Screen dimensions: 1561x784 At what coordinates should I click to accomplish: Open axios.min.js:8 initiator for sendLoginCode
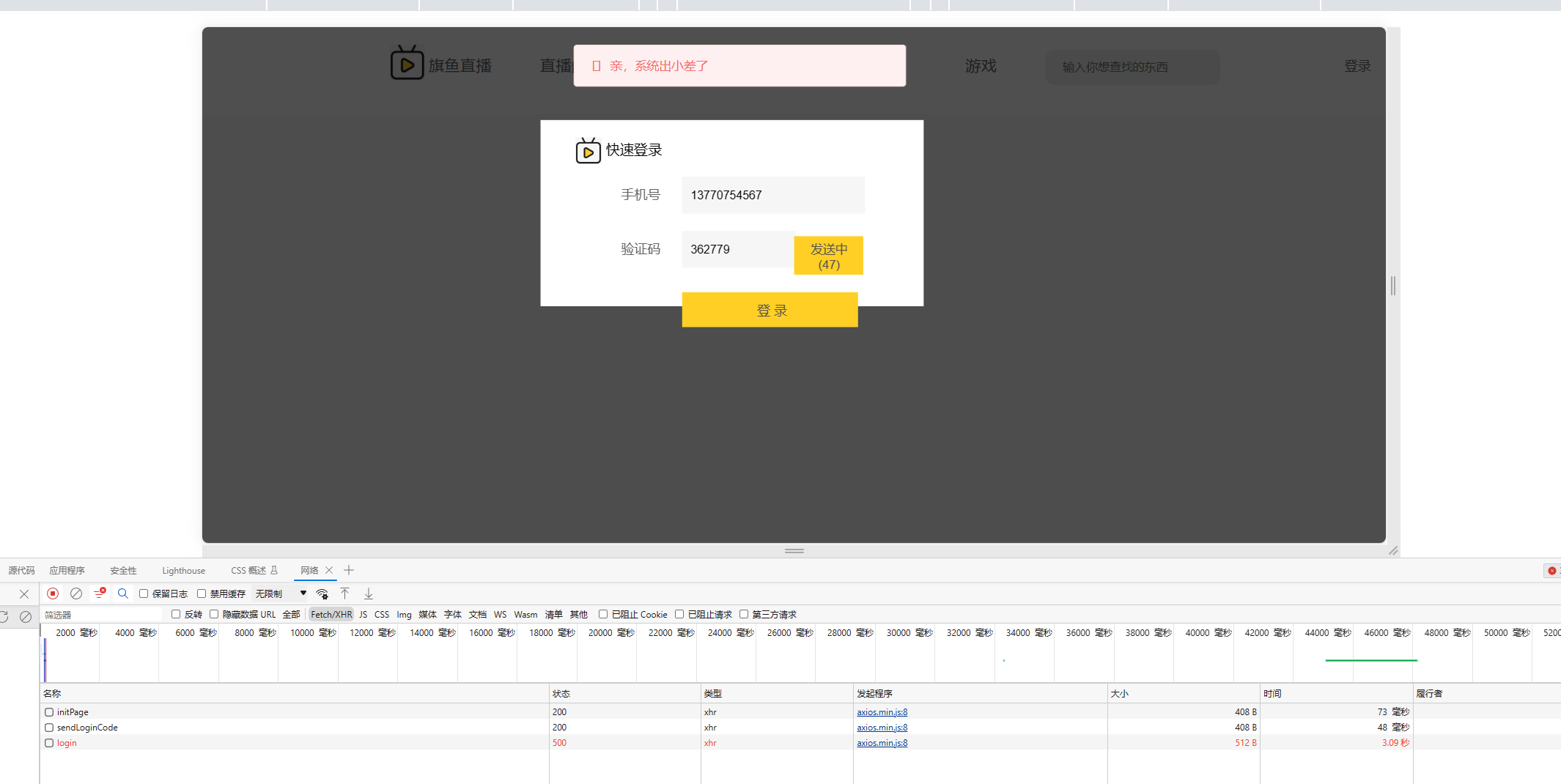(882, 728)
